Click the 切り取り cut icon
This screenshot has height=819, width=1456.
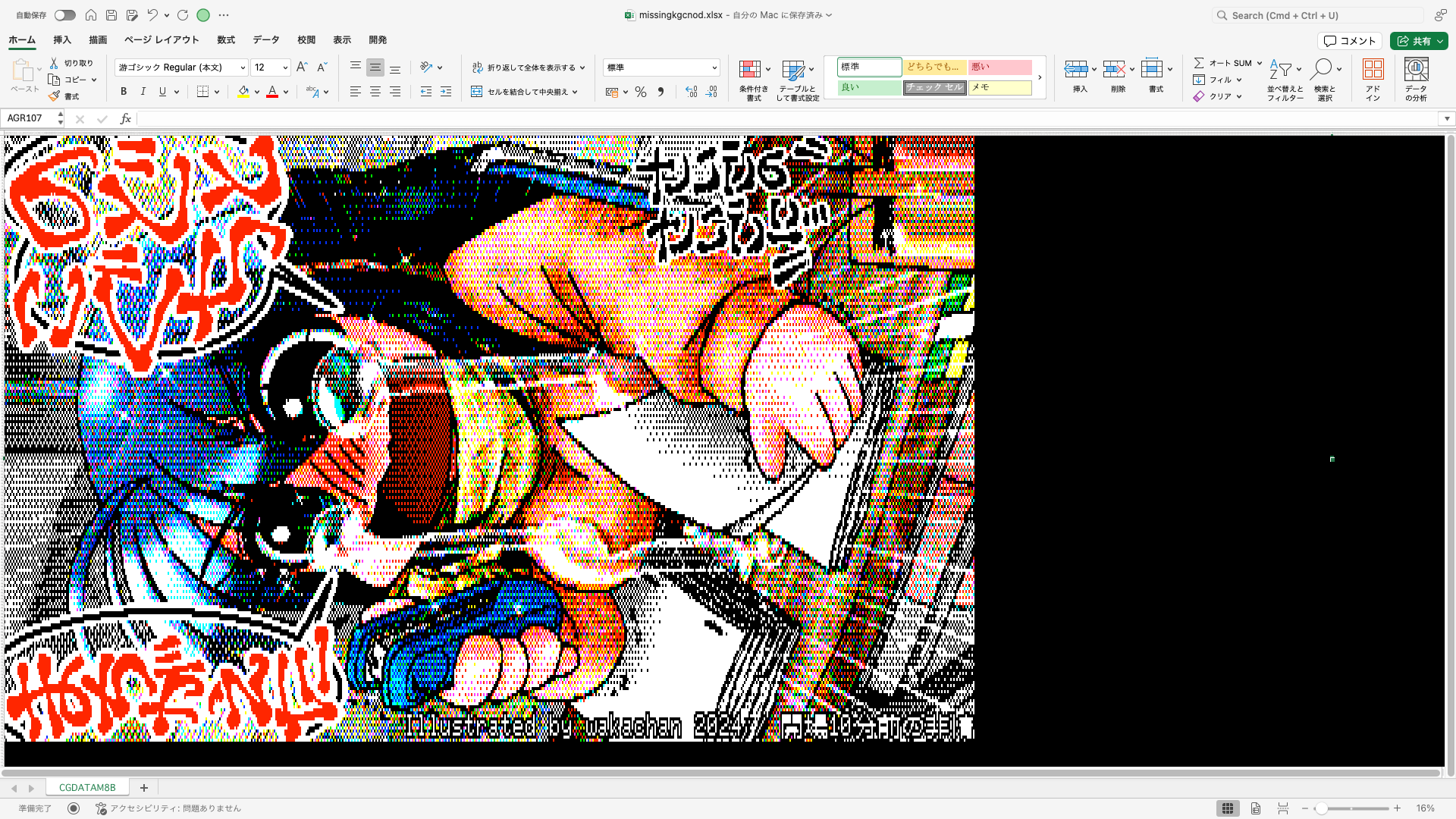[54, 63]
